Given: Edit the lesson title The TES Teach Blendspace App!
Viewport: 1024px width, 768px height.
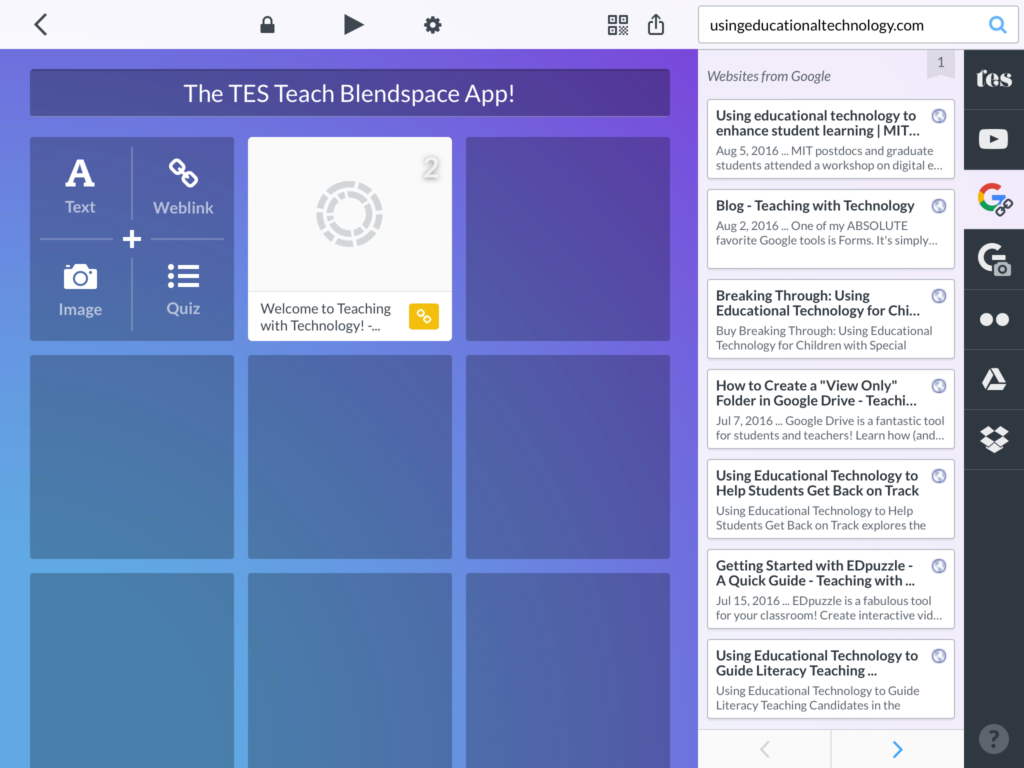Looking at the screenshot, I should pos(349,93).
